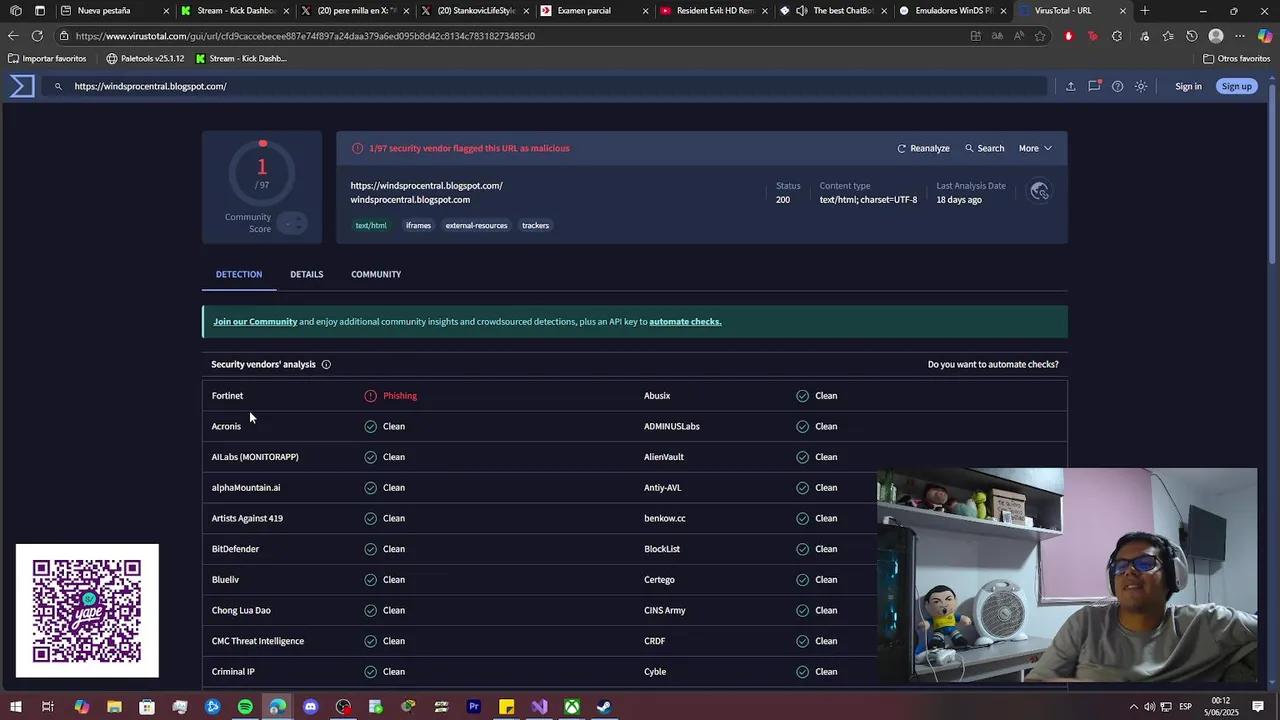The height and width of the screenshot is (720, 1280).
Task: Click the translate icon in address bar
Action: pyautogui.click(x=997, y=36)
